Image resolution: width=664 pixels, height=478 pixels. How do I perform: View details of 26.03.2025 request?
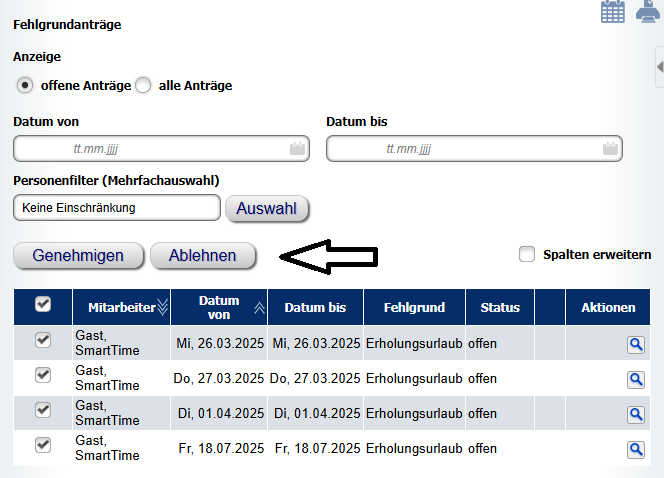point(636,345)
